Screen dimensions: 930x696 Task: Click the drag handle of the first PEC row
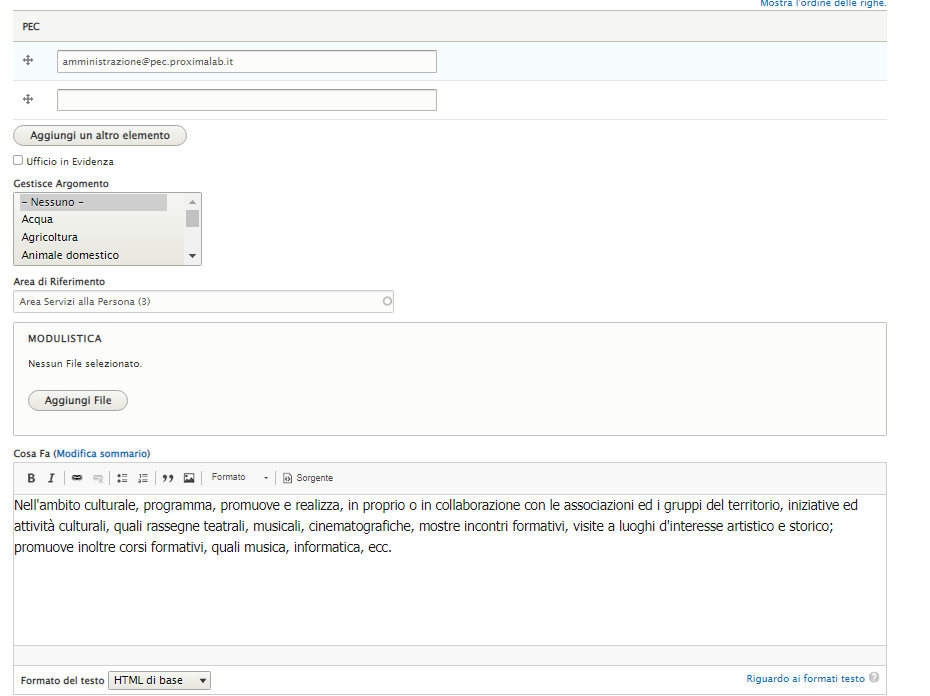(x=28, y=61)
